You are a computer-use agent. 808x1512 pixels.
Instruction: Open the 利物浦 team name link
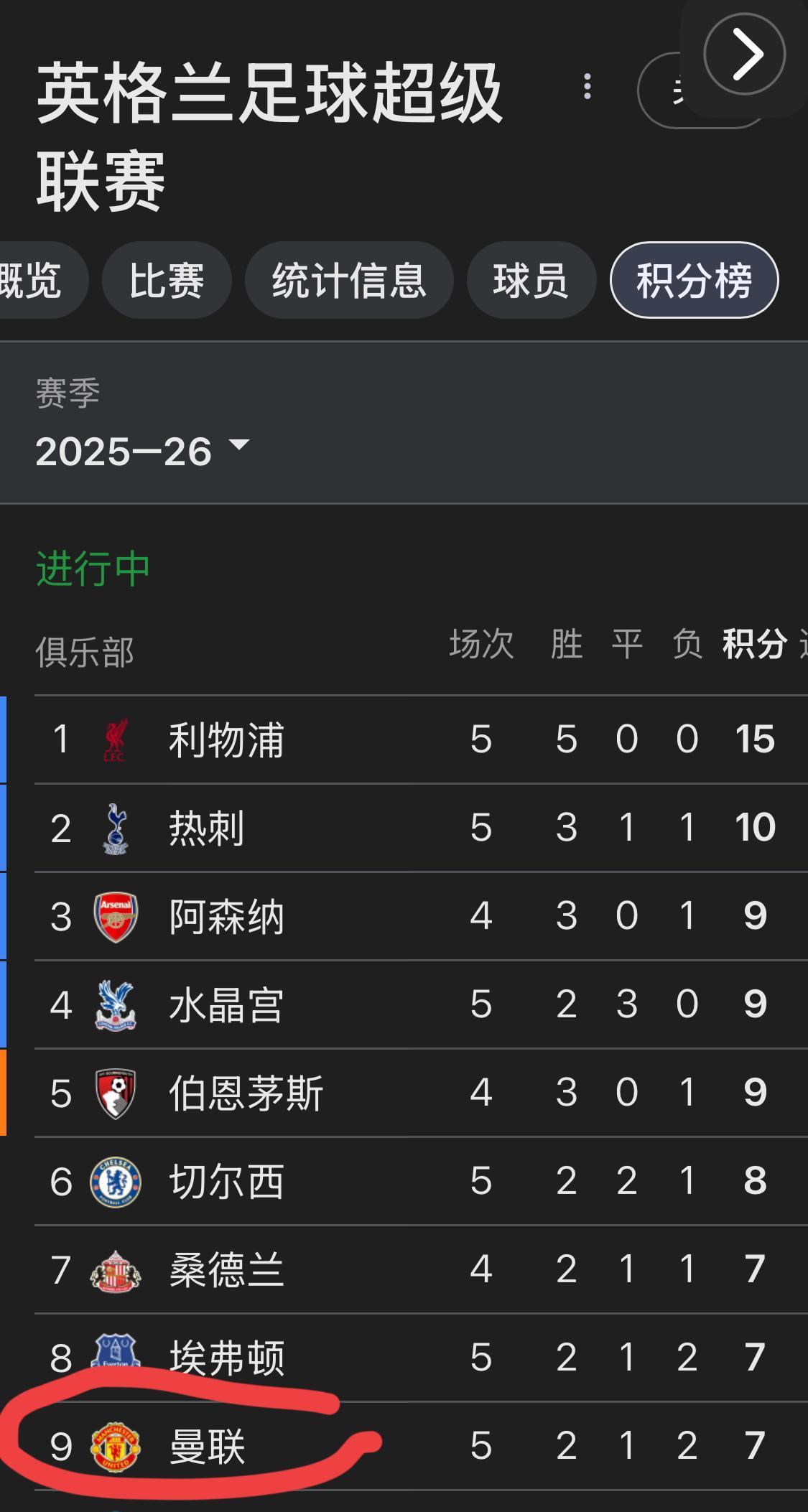pos(226,739)
